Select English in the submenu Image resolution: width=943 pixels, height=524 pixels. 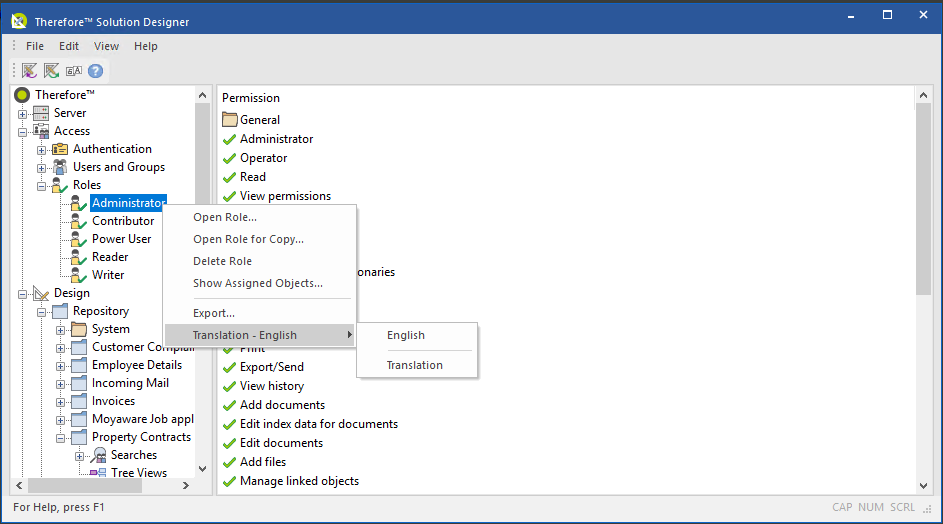[417, 335]
